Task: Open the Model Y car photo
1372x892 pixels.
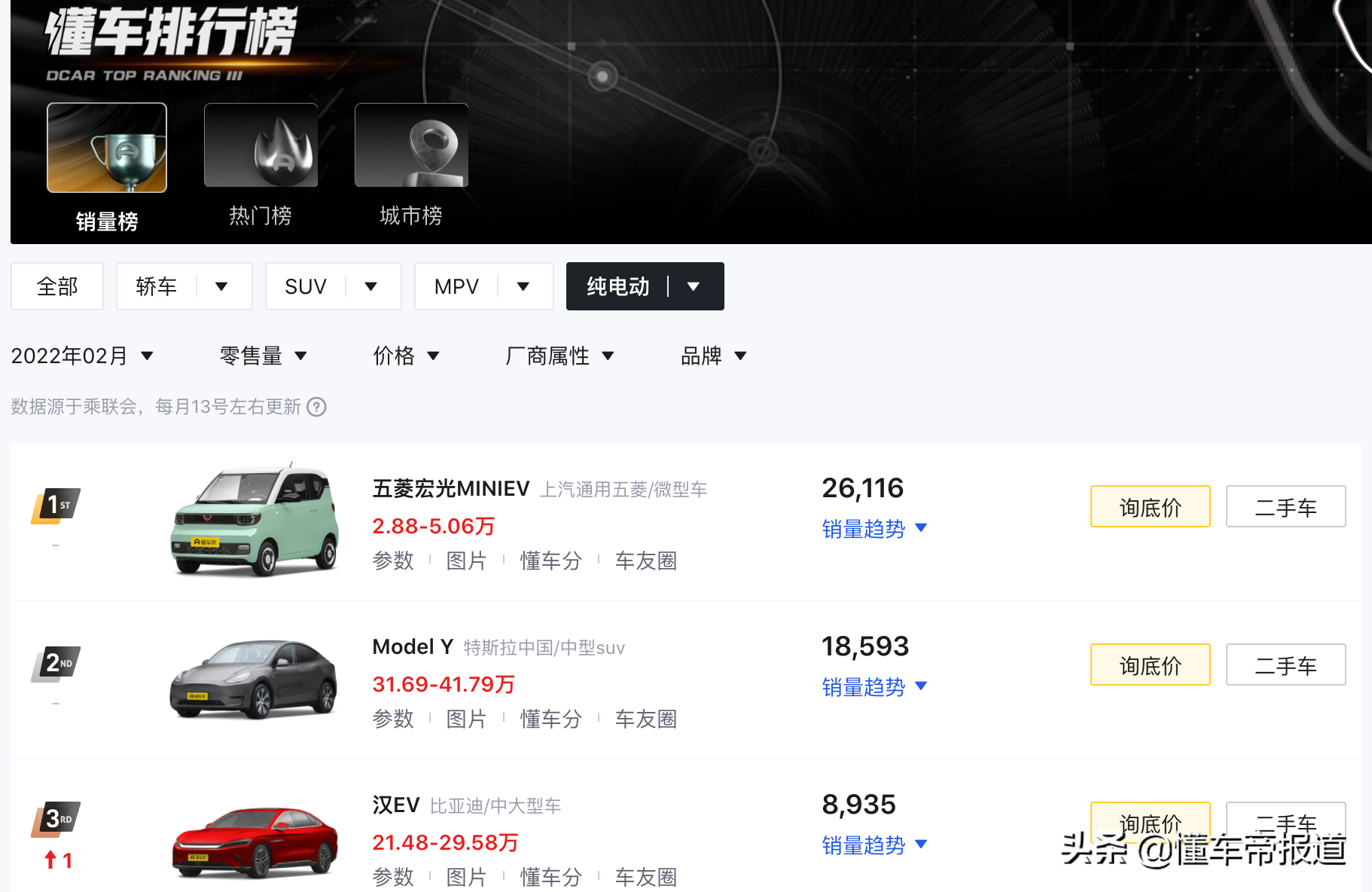Action: [255, 679]
